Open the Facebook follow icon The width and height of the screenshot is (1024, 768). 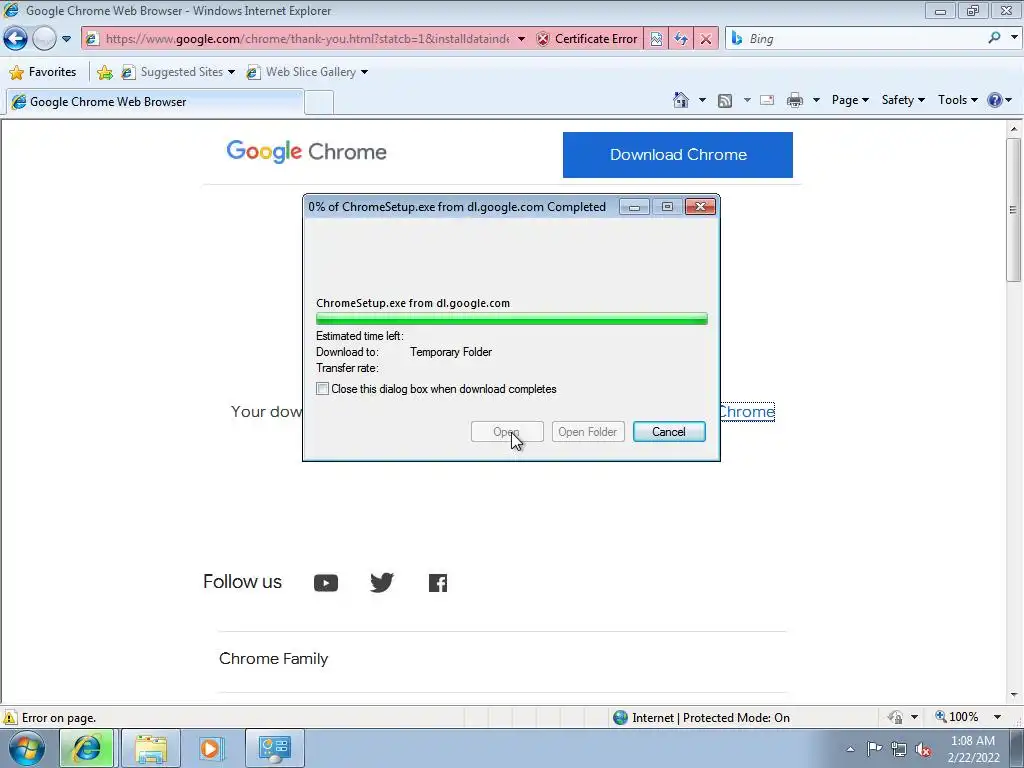pos(438,583)
